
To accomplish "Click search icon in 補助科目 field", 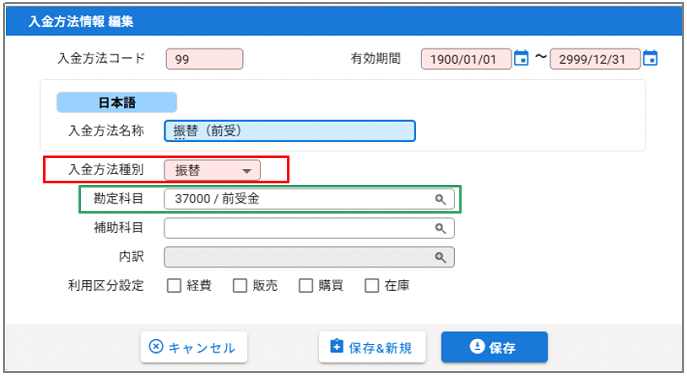I will (440, 228).
